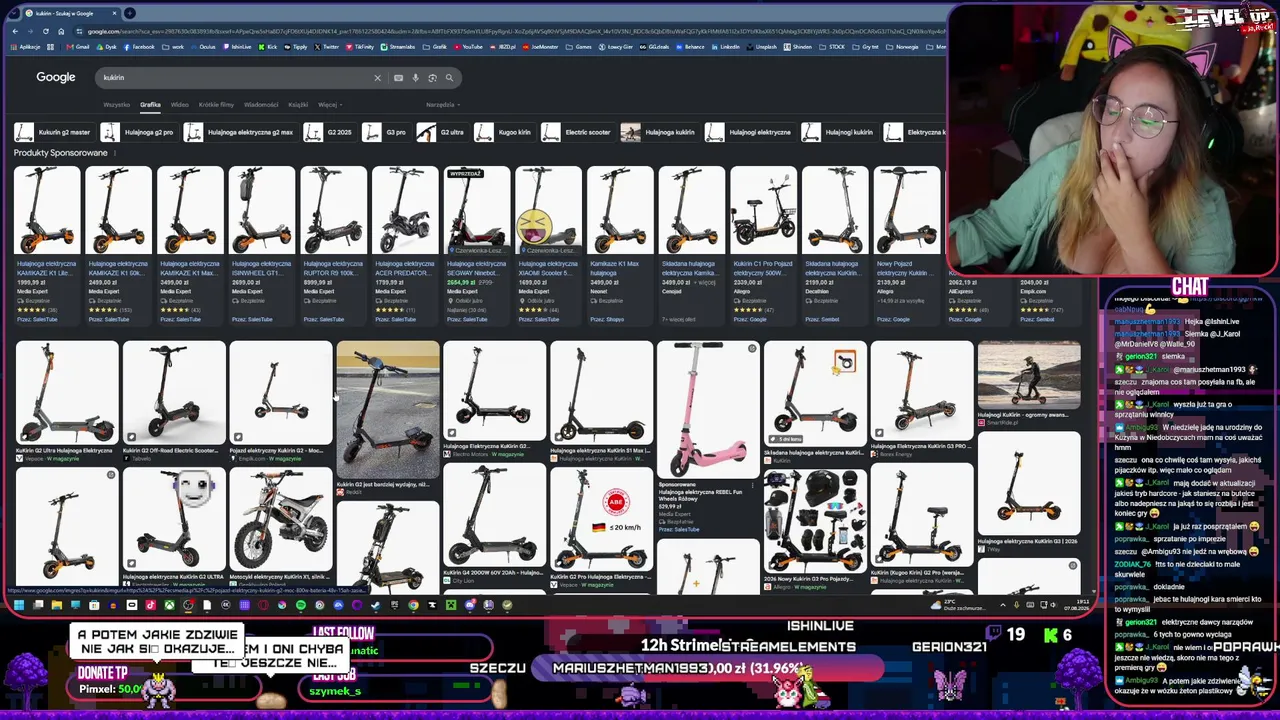The width and height of the screenshot is (1280, 720).
Task: Start a voice search with the microphone
Action: pyautogui.click(x=415, y=77)
